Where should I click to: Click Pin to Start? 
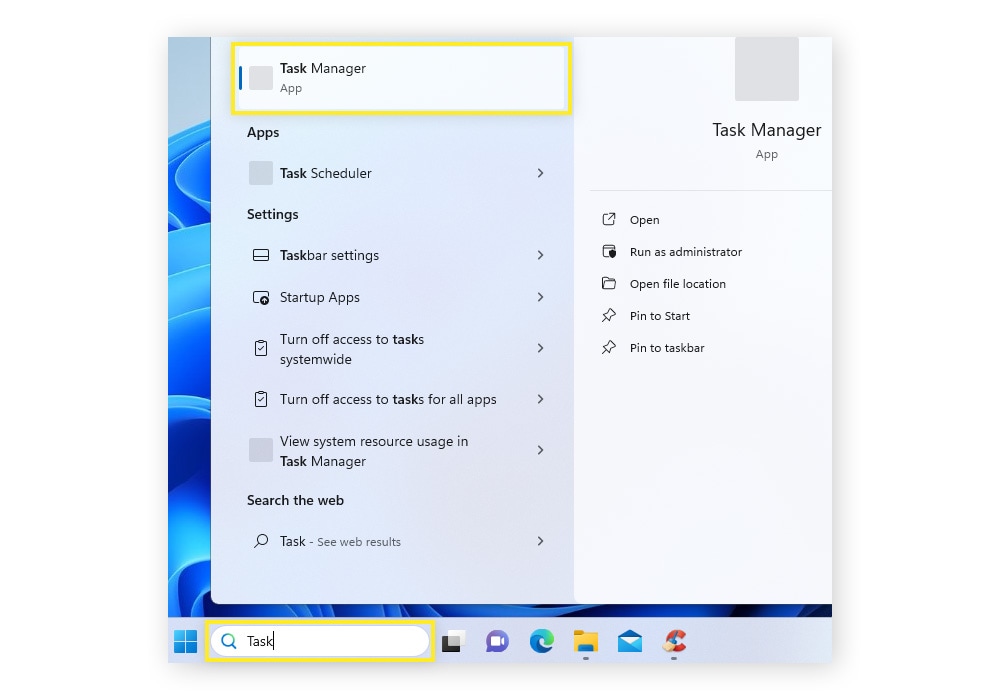[658, 315]
